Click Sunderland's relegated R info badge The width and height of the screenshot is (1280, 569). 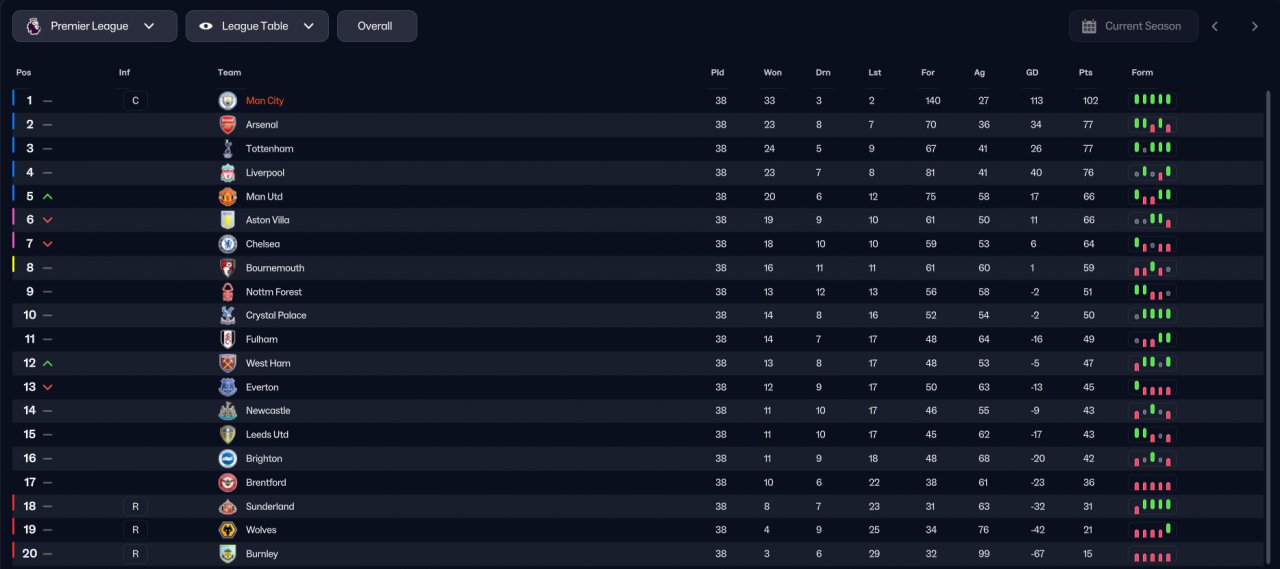pyautogui.click(x=135, y=507)
